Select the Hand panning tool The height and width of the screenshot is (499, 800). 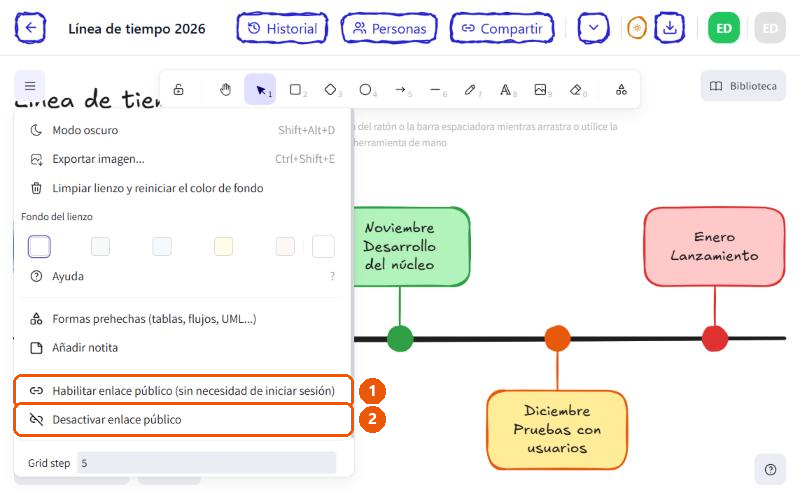[x=226, y=90]
